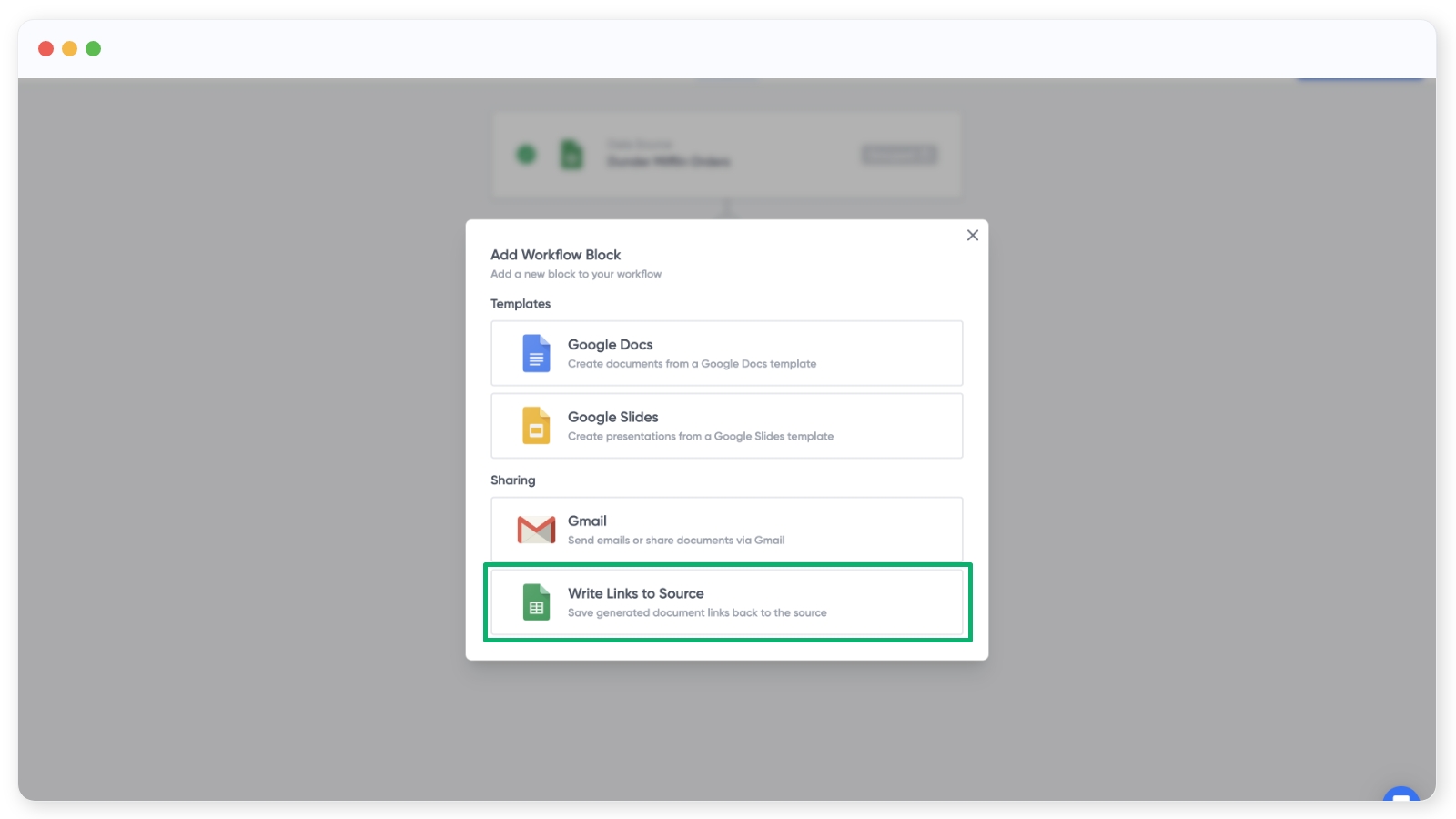Click 'Send emails or share documents via Gmail' text
The image size is (1456, 819).
675,541
